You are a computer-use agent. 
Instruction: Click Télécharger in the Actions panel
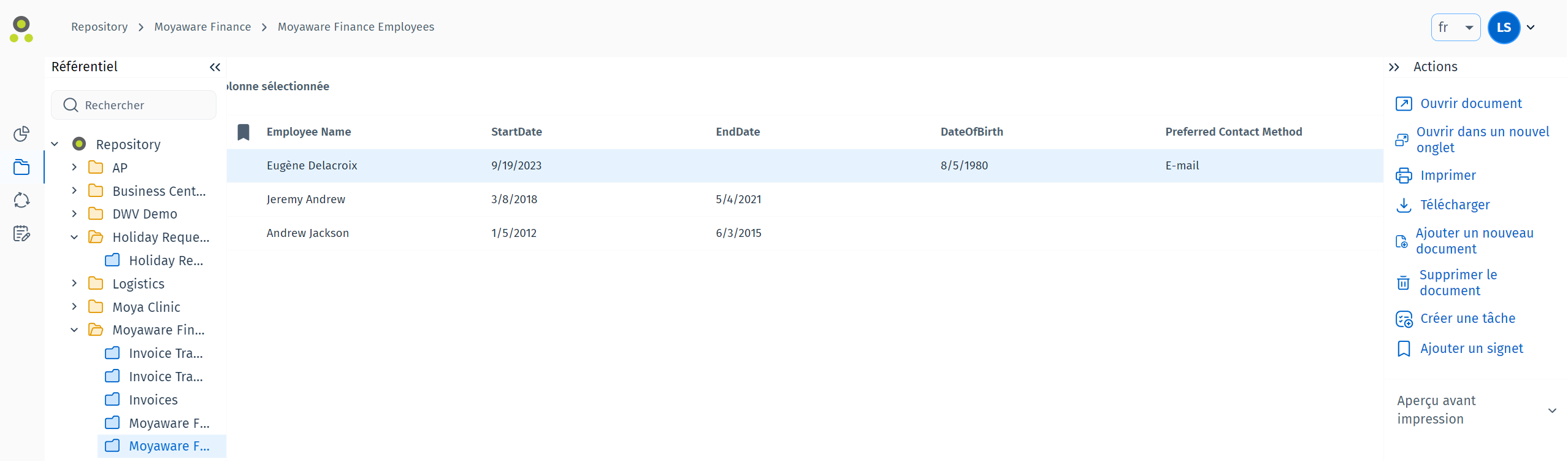click(1455, 205)
